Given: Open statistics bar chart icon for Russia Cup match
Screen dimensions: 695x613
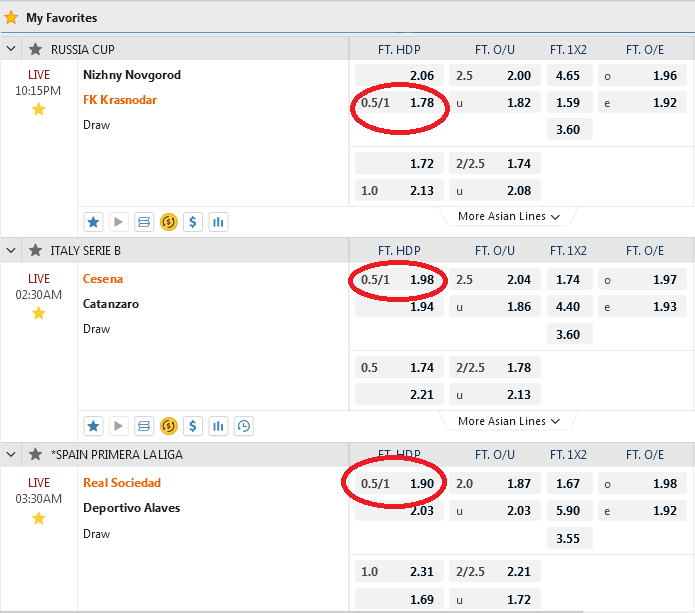Looking at the screenshot, I should [218, 222].
